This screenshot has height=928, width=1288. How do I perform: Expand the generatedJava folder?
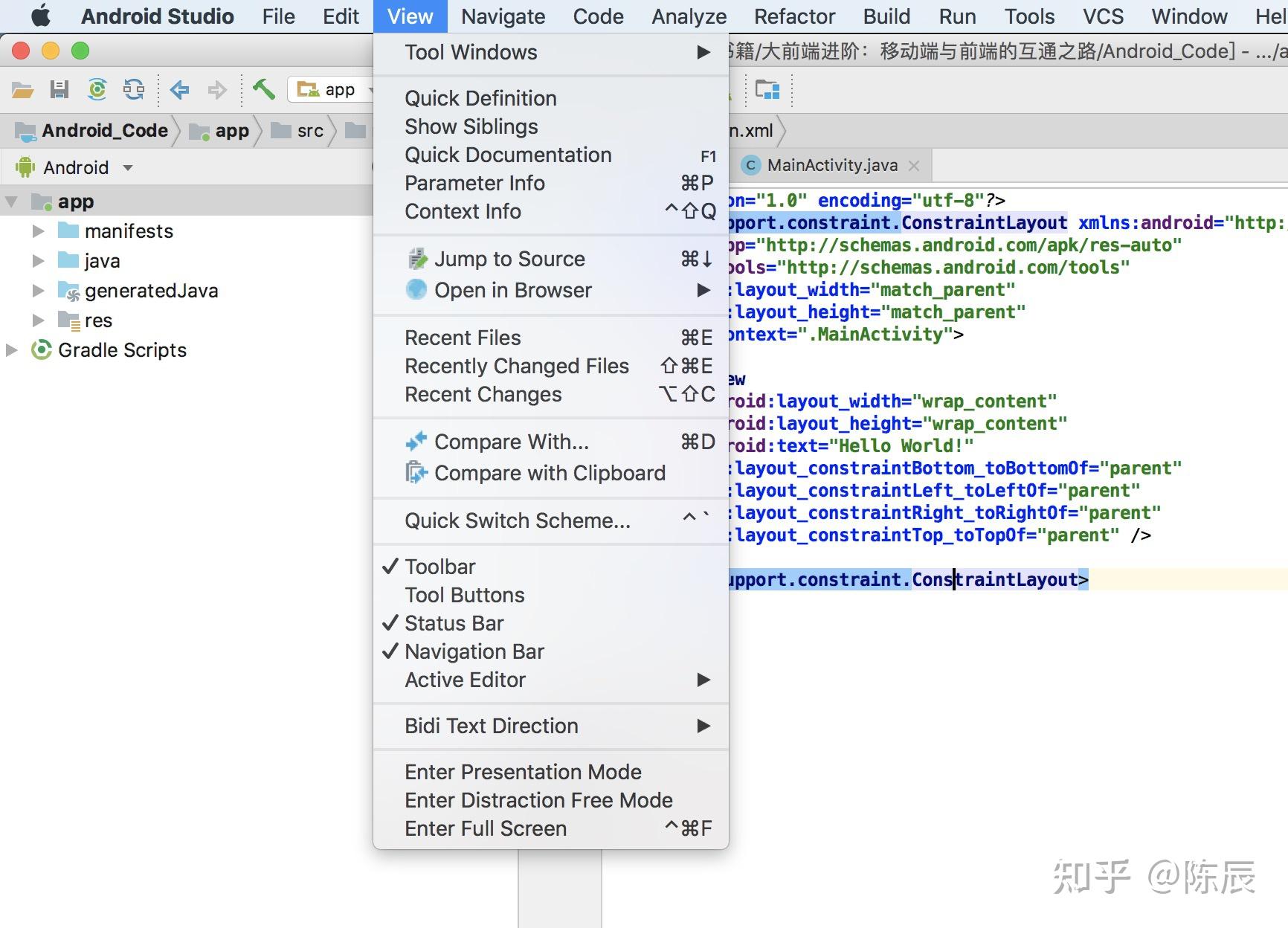click(x=38, y=291)
